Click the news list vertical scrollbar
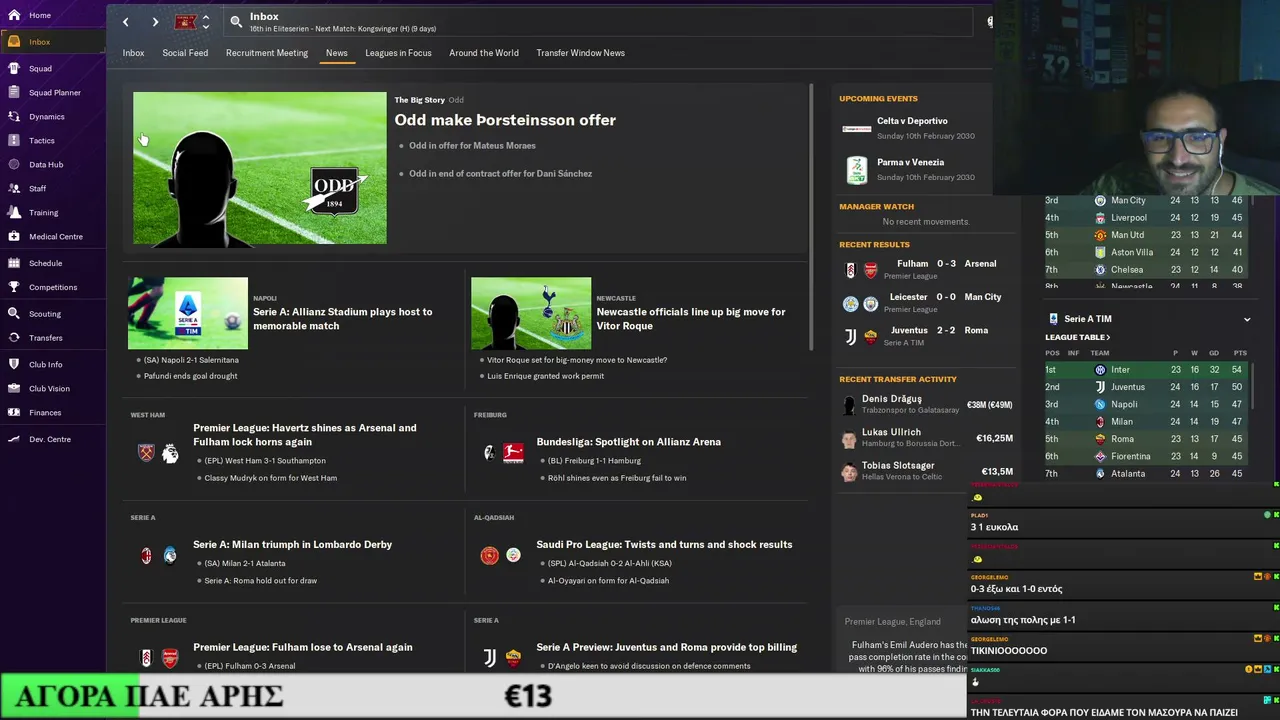Viewport: 1280px width, 720px height. [x=809, y=215]
